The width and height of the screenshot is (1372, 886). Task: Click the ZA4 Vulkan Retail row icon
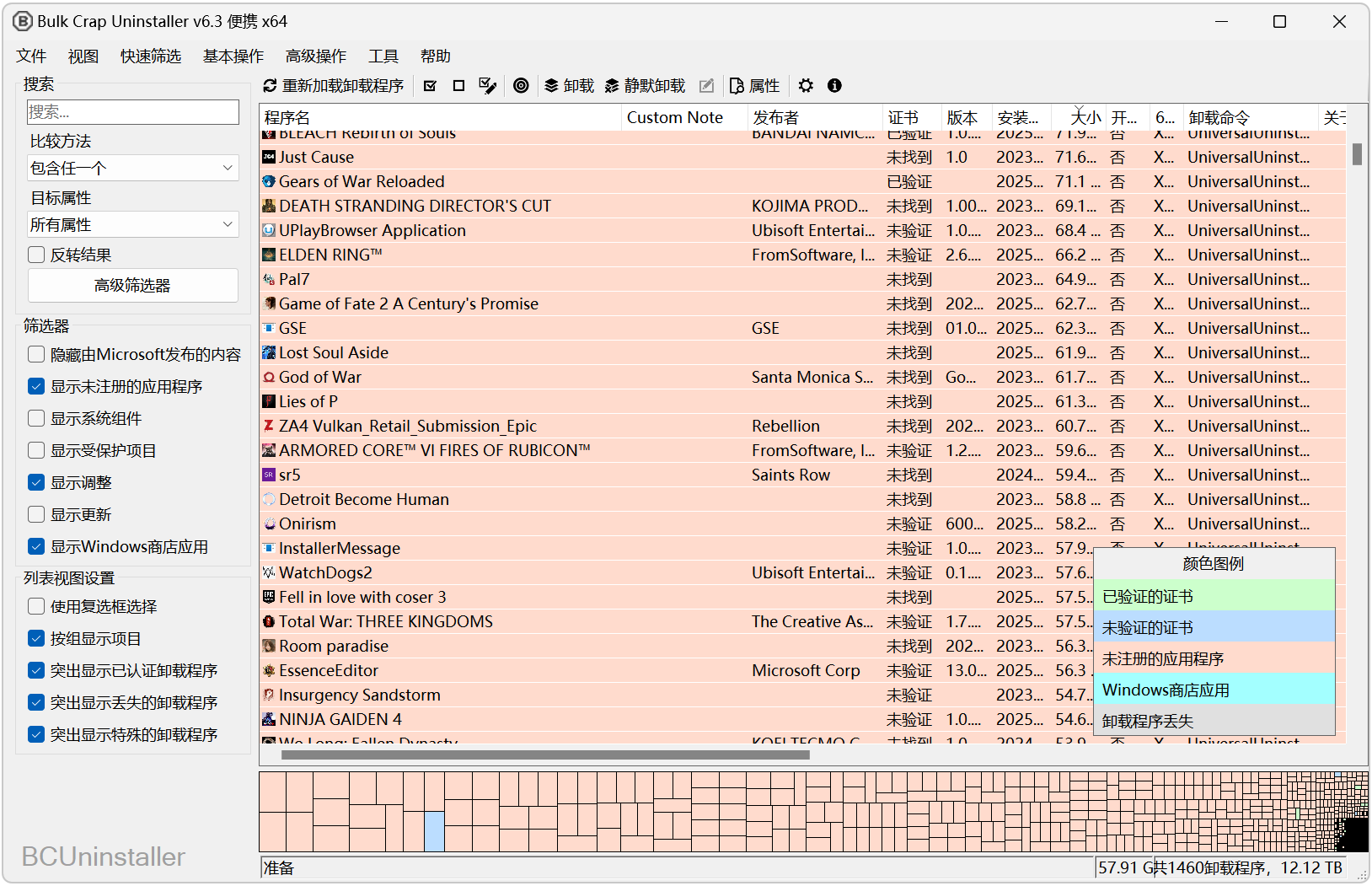coord(269,426)
